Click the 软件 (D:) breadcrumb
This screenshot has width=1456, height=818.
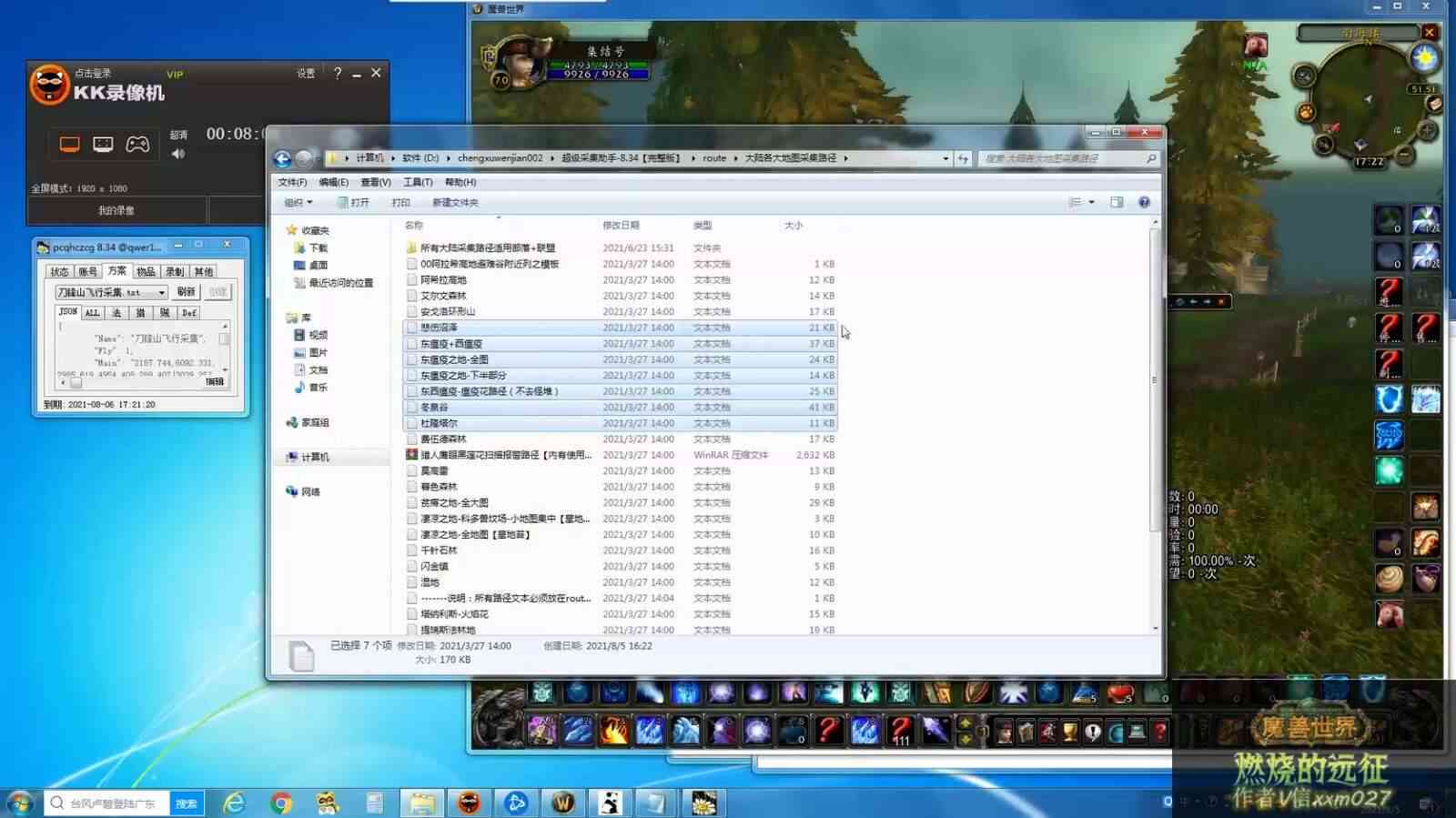point(420,158)
